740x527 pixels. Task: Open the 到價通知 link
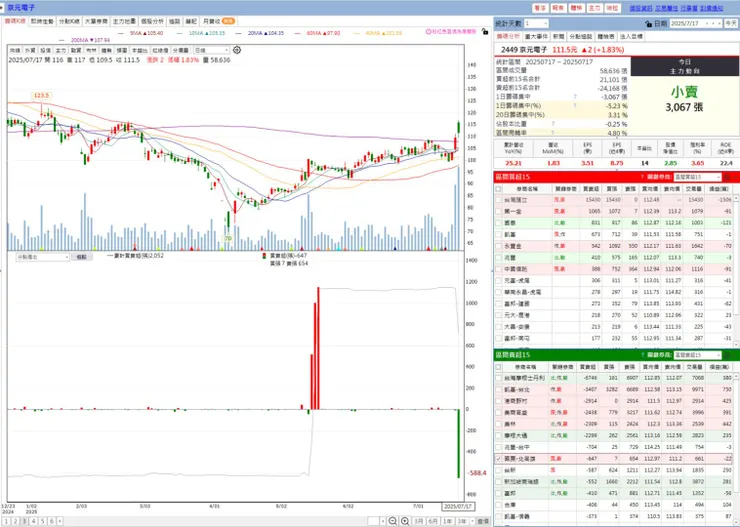711,8
